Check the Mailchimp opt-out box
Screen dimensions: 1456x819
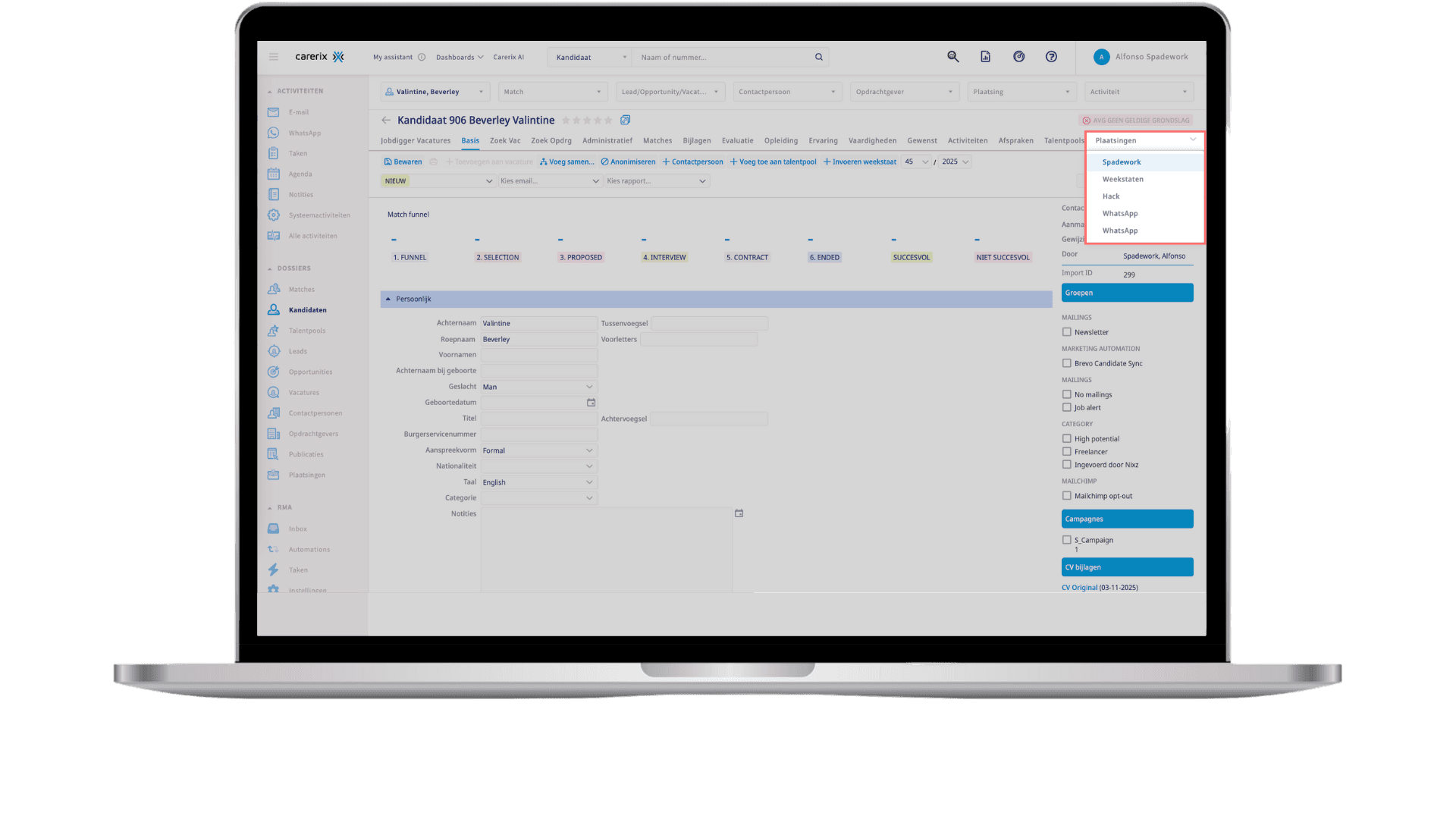[1067, 496]
